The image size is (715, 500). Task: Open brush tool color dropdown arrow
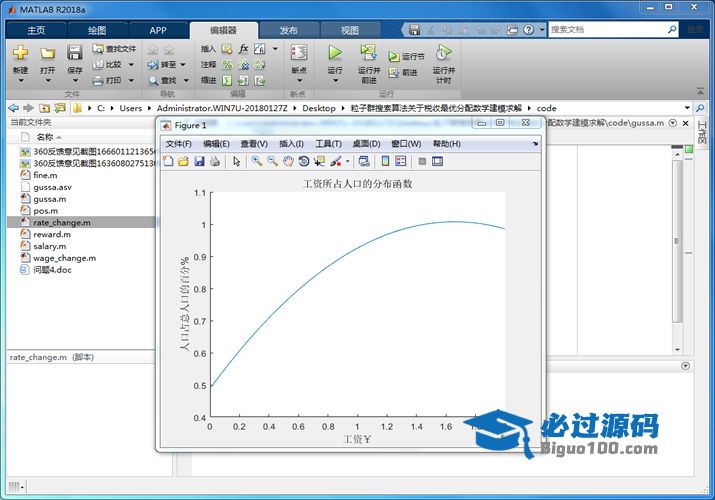tap(347, 161)
